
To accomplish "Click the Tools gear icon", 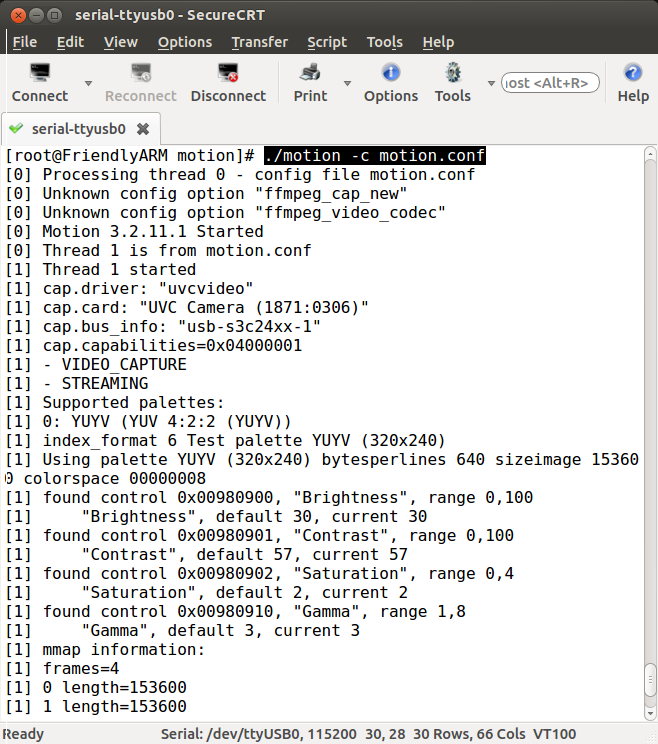I will [x=453, y=73].
